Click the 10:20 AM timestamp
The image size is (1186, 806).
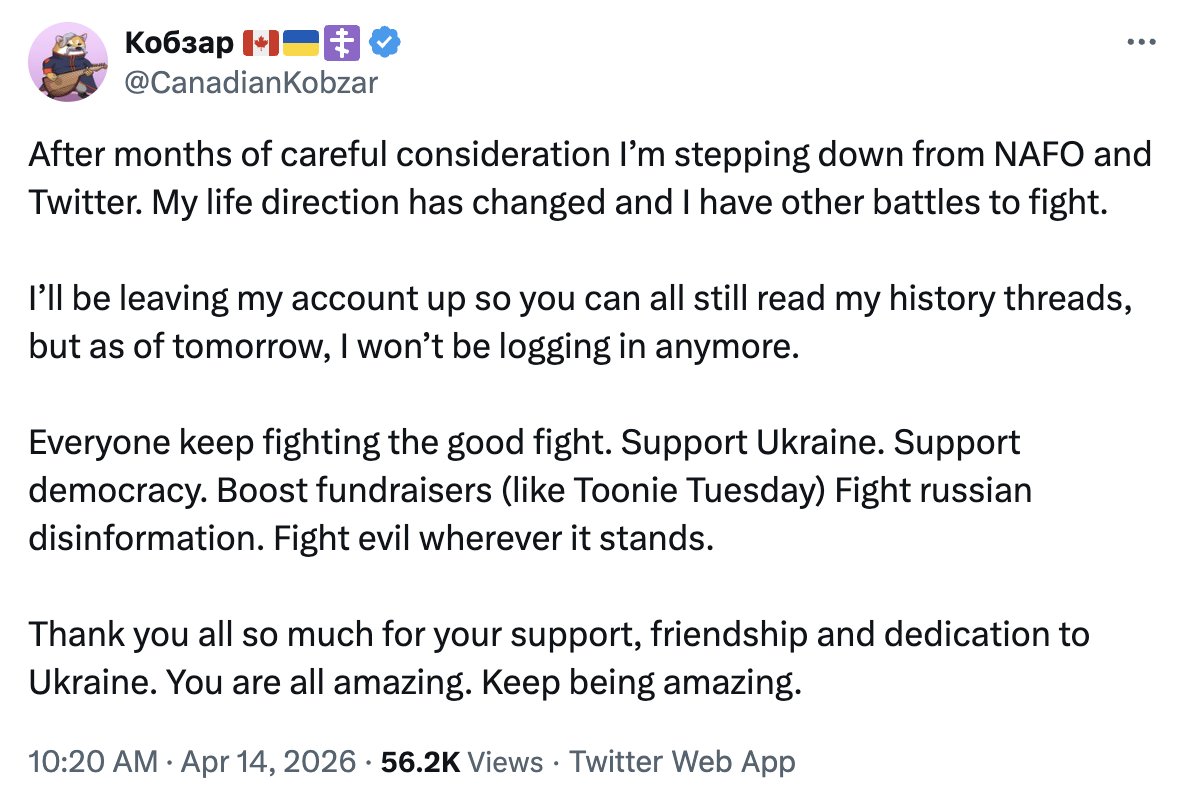click(93, 762)
